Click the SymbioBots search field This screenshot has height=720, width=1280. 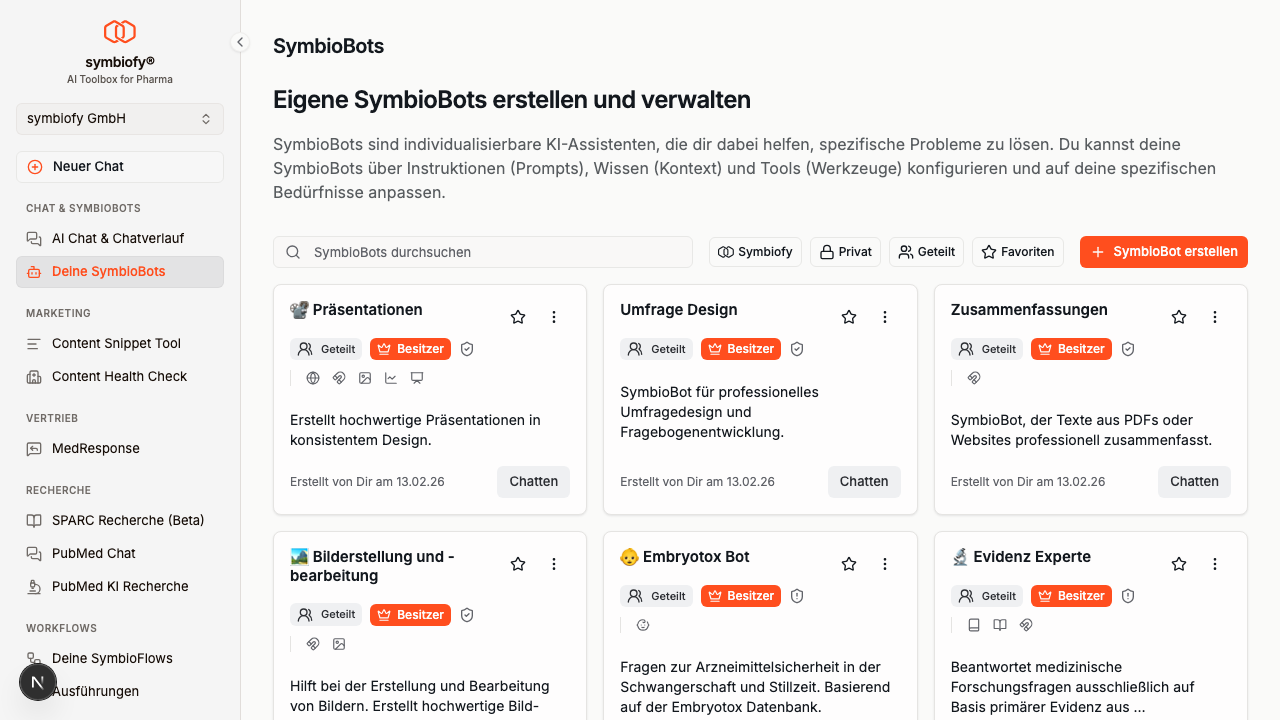(x=483, y=252)
